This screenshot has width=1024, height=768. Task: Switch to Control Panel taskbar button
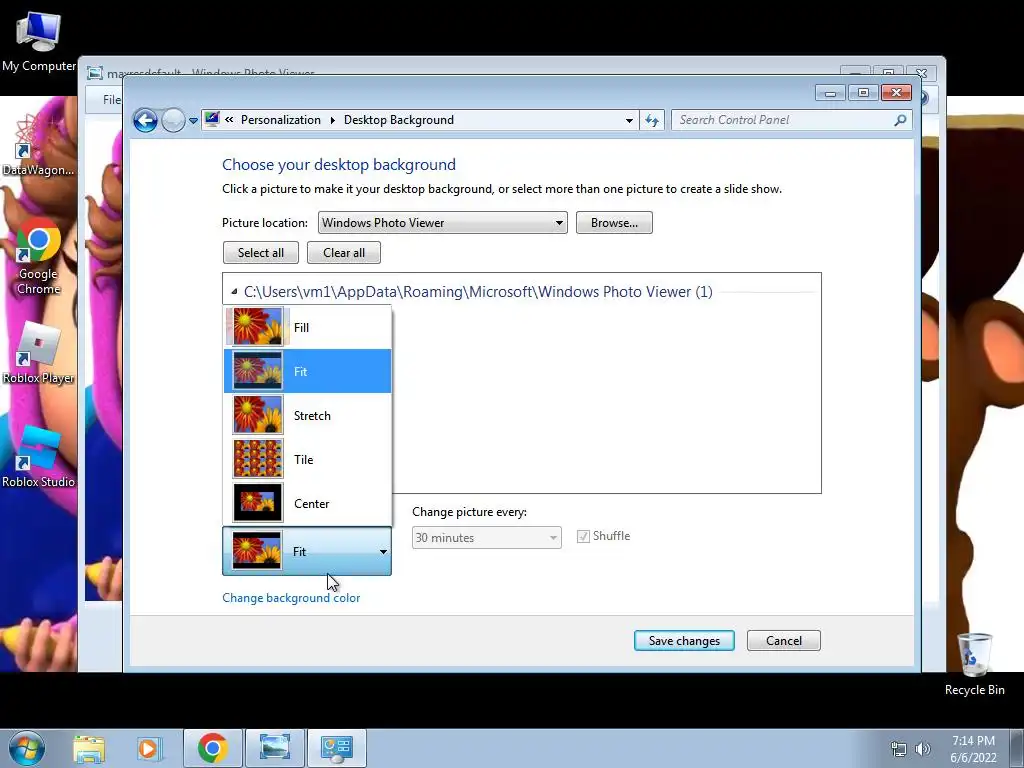point(337,748)
